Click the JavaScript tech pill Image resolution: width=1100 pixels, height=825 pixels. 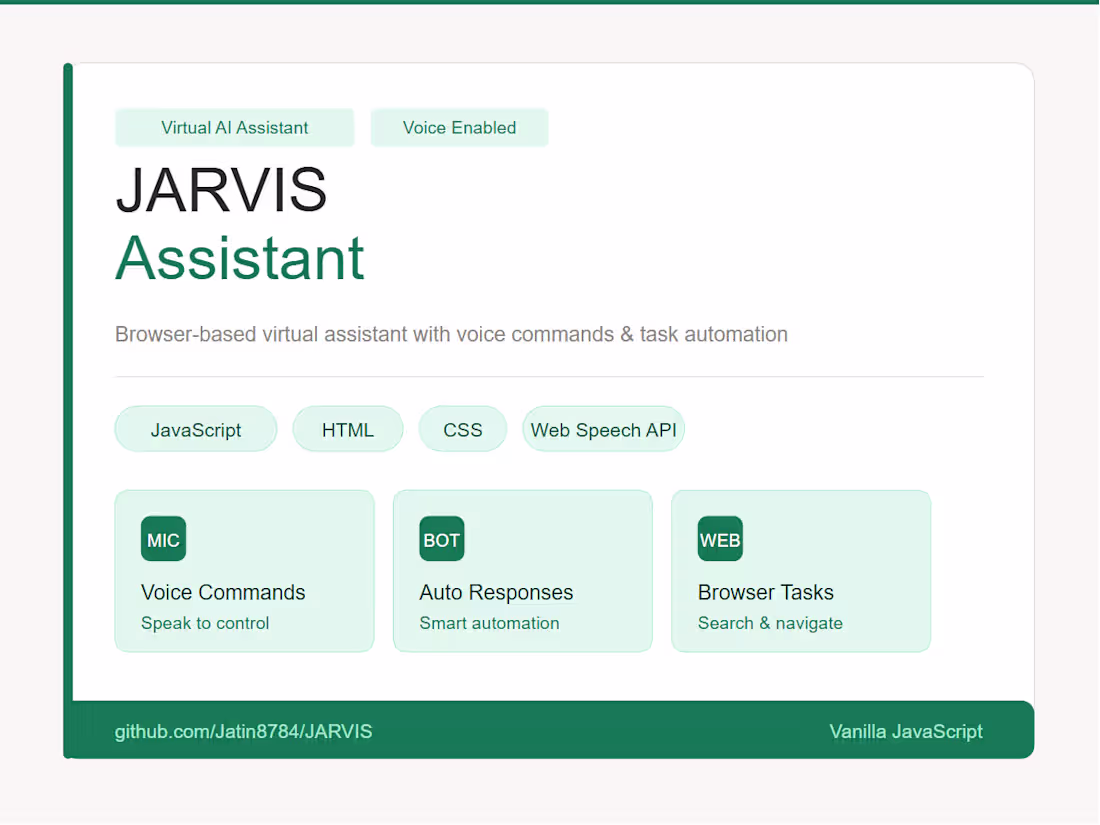tap(196, 429)
